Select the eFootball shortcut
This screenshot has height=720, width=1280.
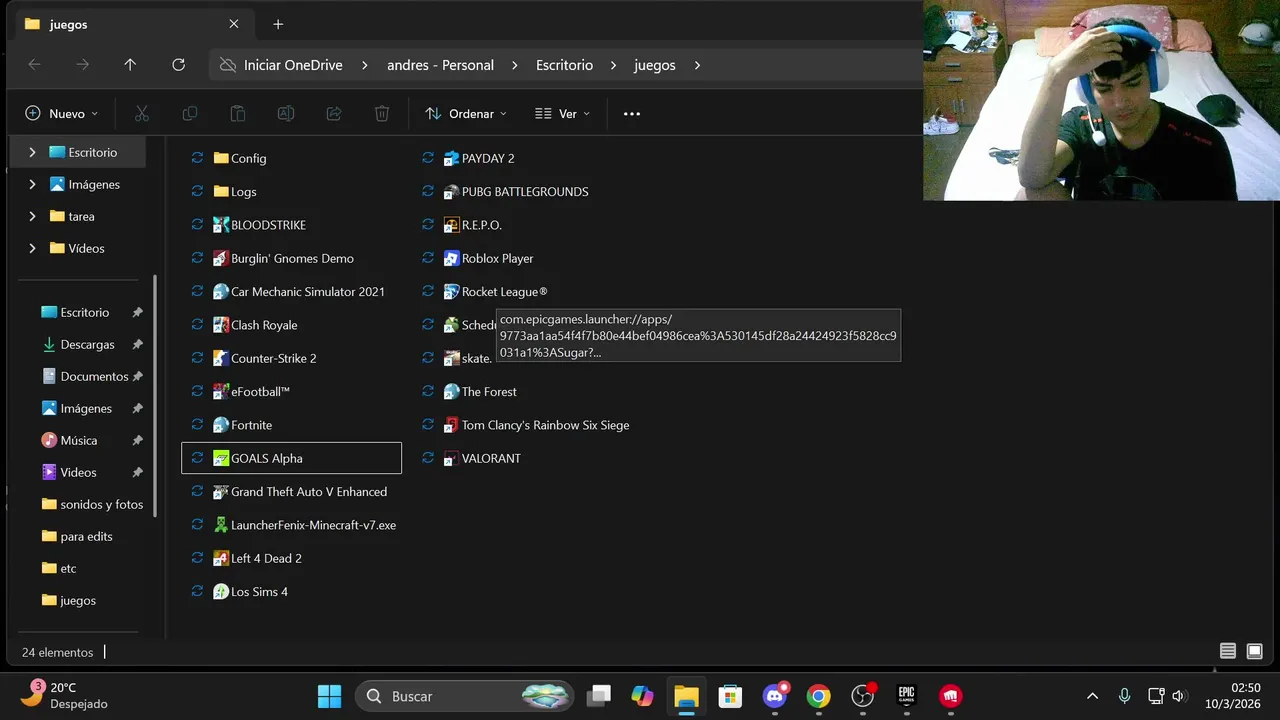(251, 392)
